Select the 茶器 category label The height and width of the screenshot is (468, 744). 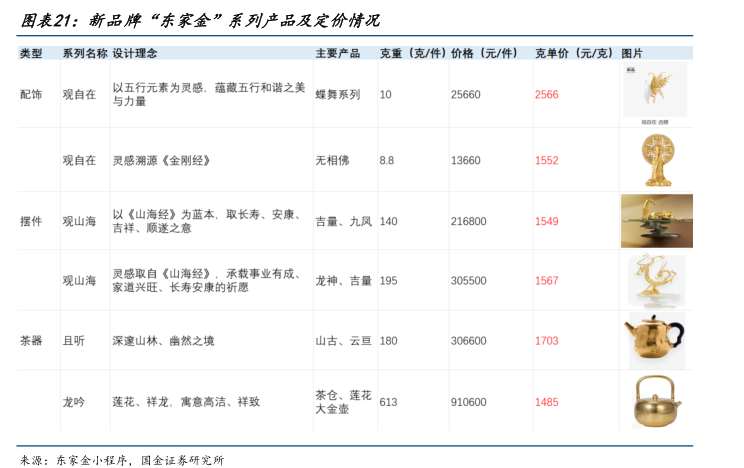click(31, 341)
